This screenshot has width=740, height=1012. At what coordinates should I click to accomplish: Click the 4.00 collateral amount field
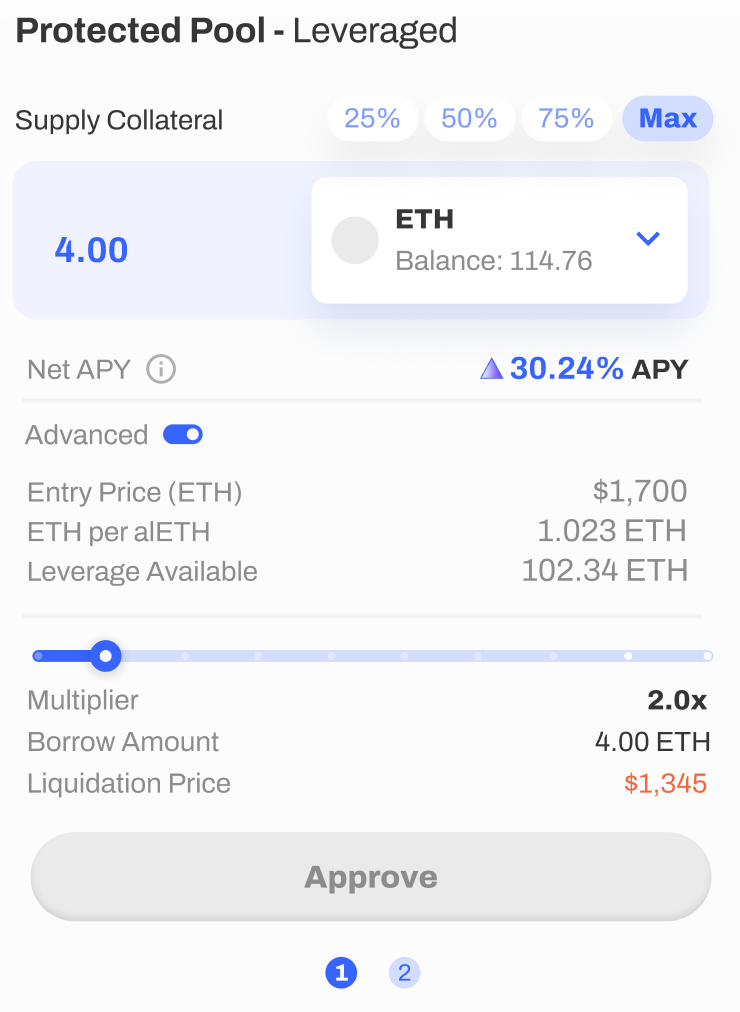coord(91,250)
